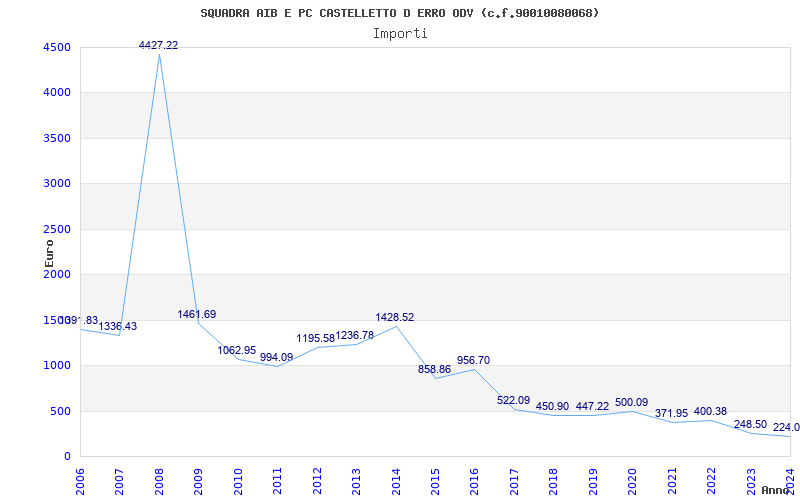Click x-axis year 2007
The image size is (800, 500).
(119, 482)
